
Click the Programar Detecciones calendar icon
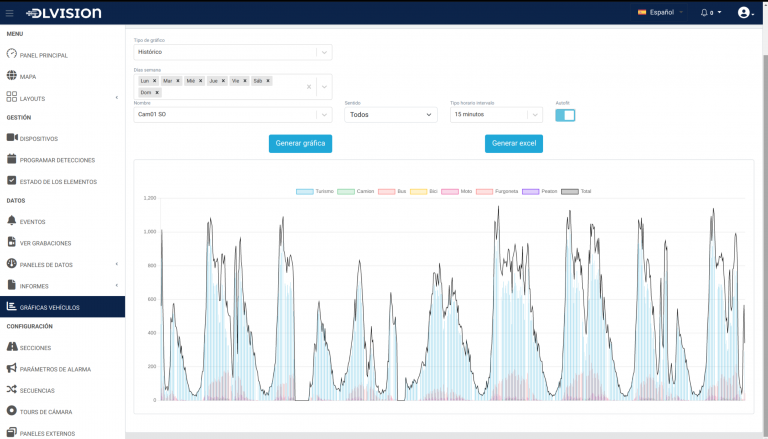(12, 159)
